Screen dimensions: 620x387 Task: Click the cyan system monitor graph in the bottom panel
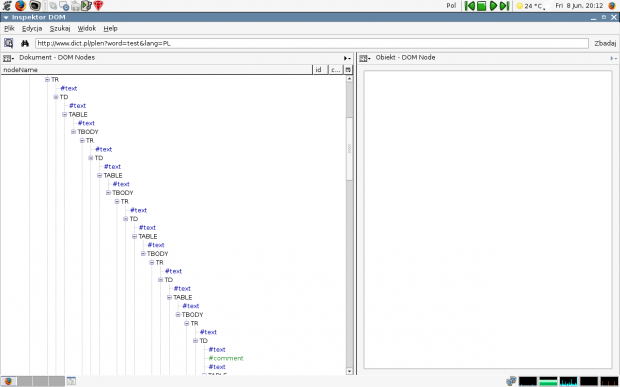pos(568,381)
